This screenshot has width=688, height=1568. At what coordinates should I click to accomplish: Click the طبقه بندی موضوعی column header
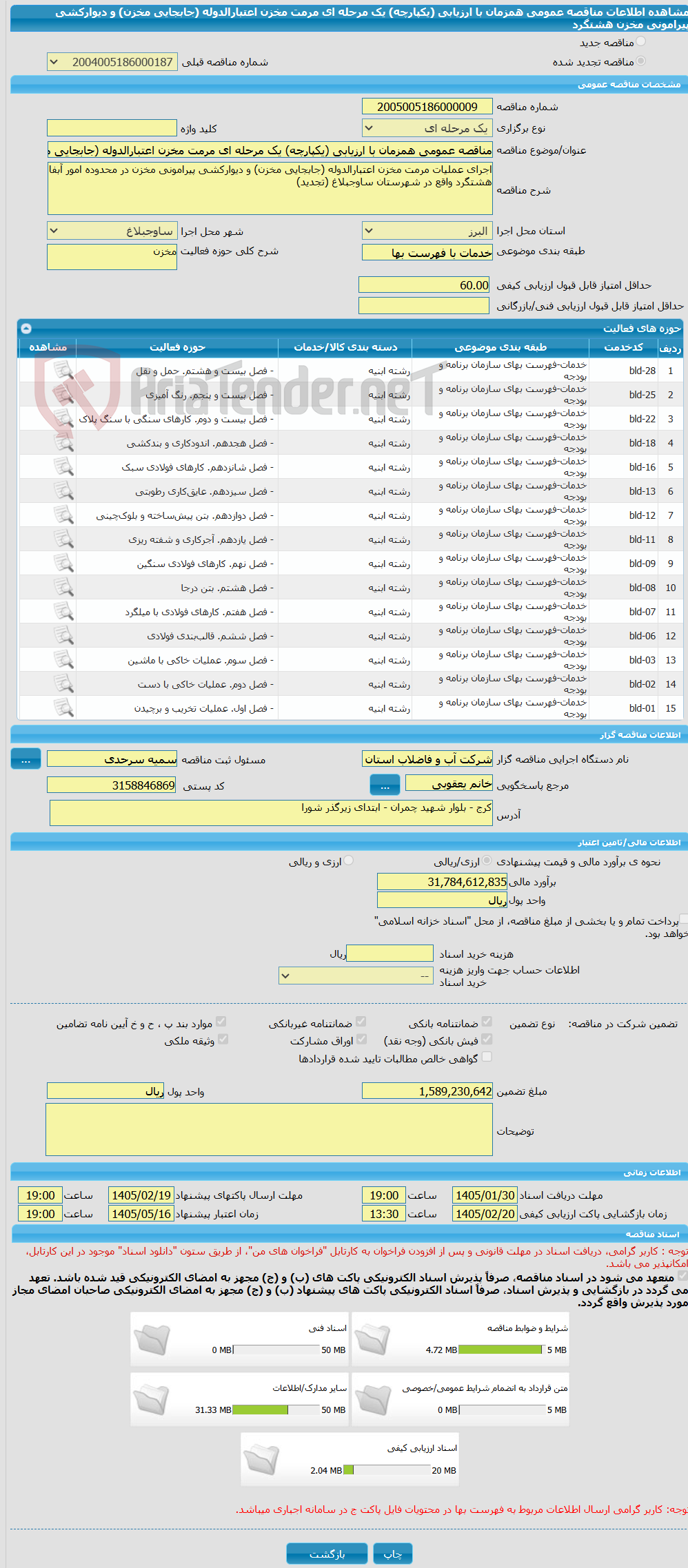(500, 347)
